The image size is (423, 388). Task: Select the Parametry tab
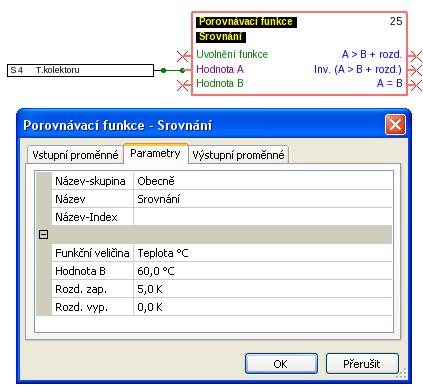(156, 153)
